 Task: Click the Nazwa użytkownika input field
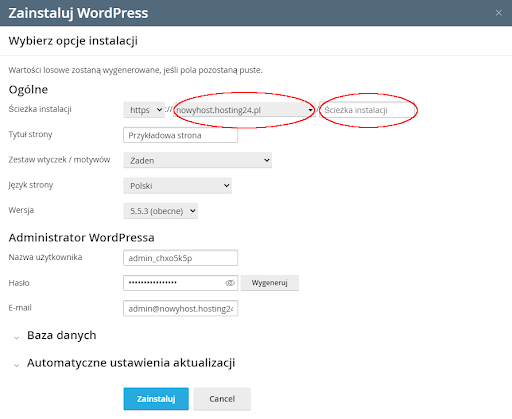tap(180, 258)
